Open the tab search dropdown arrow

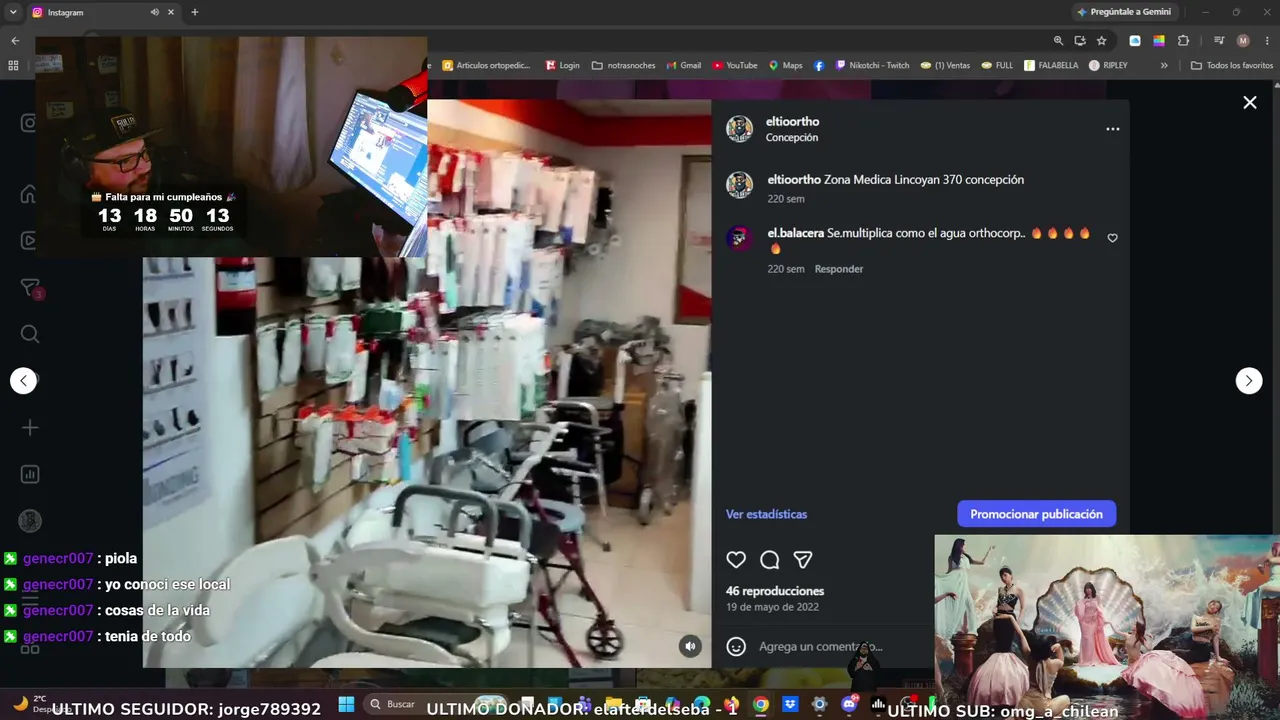(13, 12)
